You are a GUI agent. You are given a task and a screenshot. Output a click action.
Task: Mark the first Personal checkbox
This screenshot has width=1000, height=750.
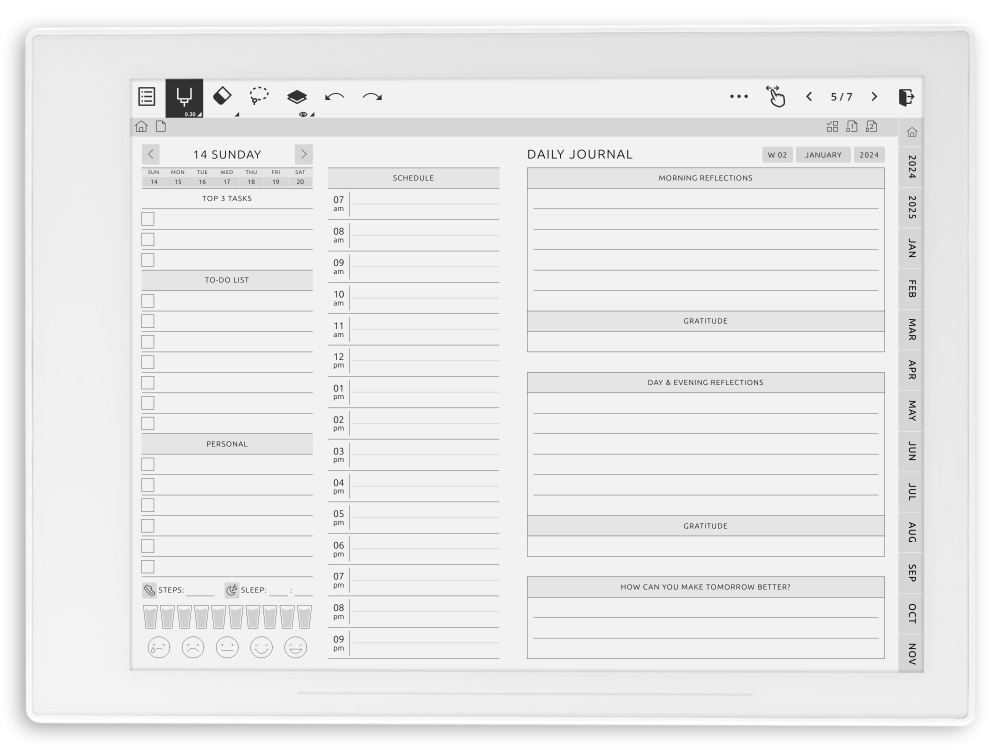[x=147, y=463]
